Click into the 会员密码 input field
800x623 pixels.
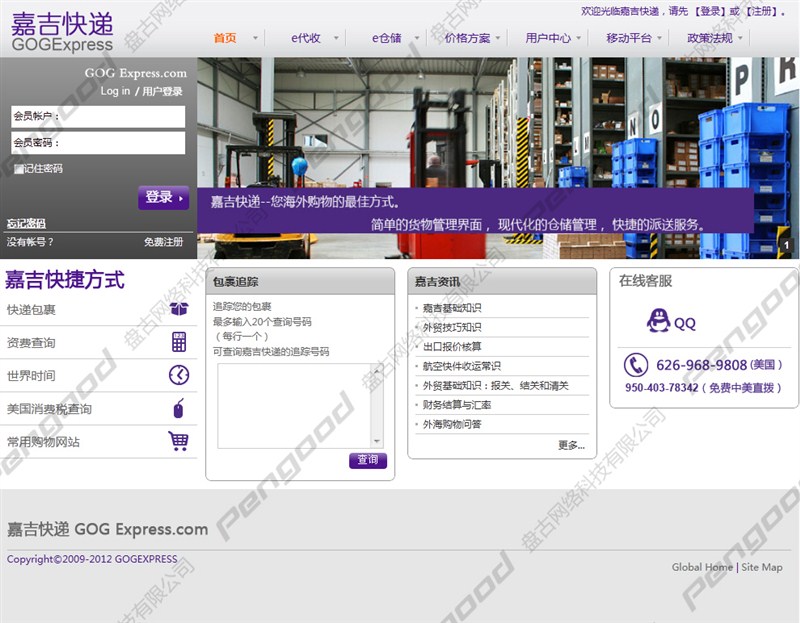[98, 143]
